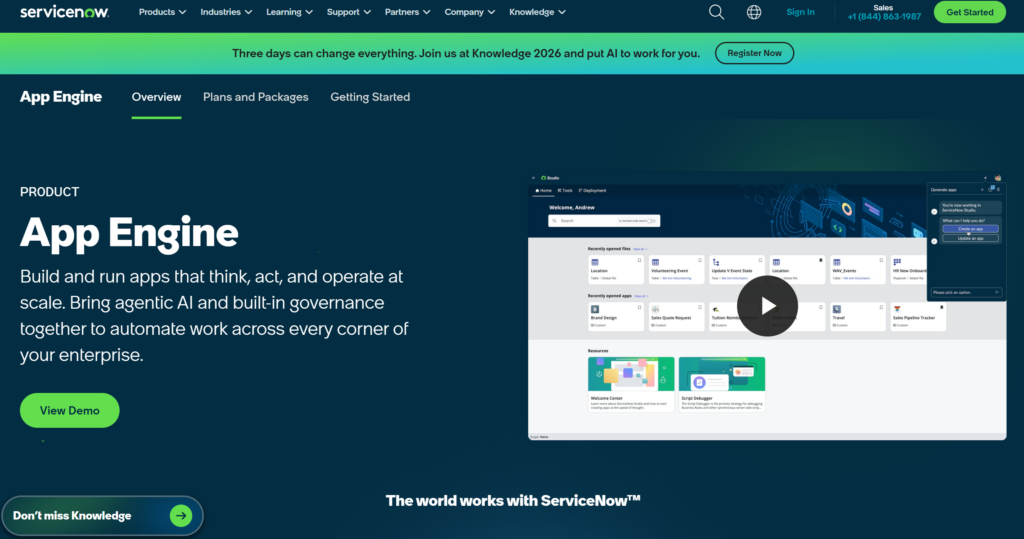1024x539 pixels.
Task: Open the Learning dropdown menu
Action: pyautogui.click(x=289, y=12)
